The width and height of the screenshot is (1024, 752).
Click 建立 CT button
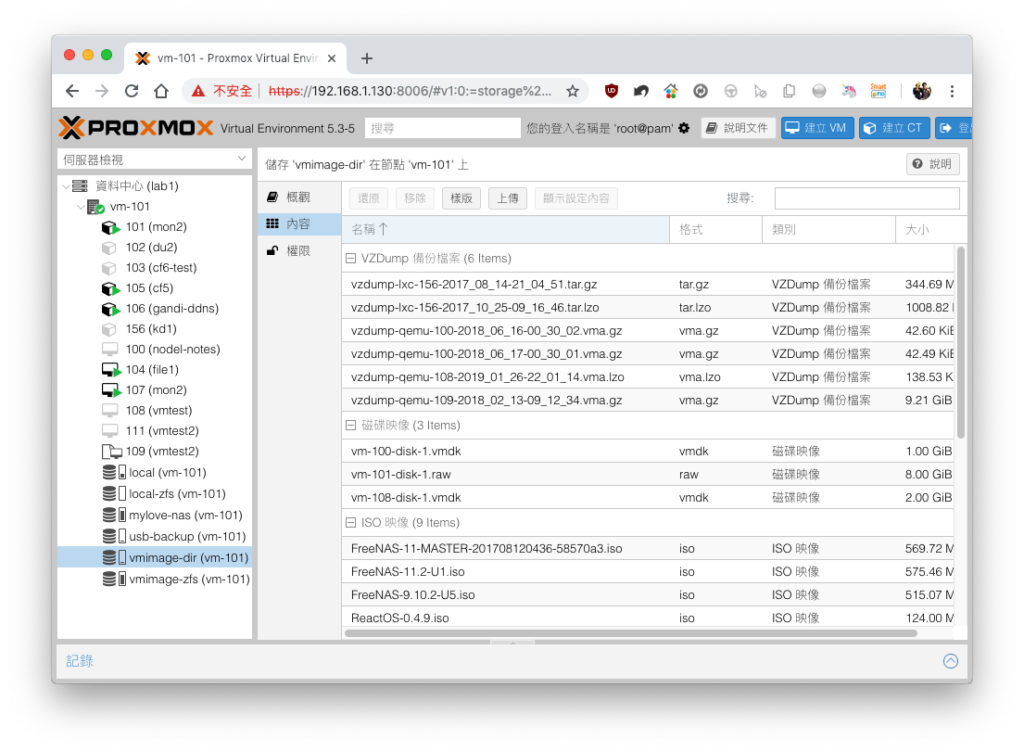tap(894, 128)
